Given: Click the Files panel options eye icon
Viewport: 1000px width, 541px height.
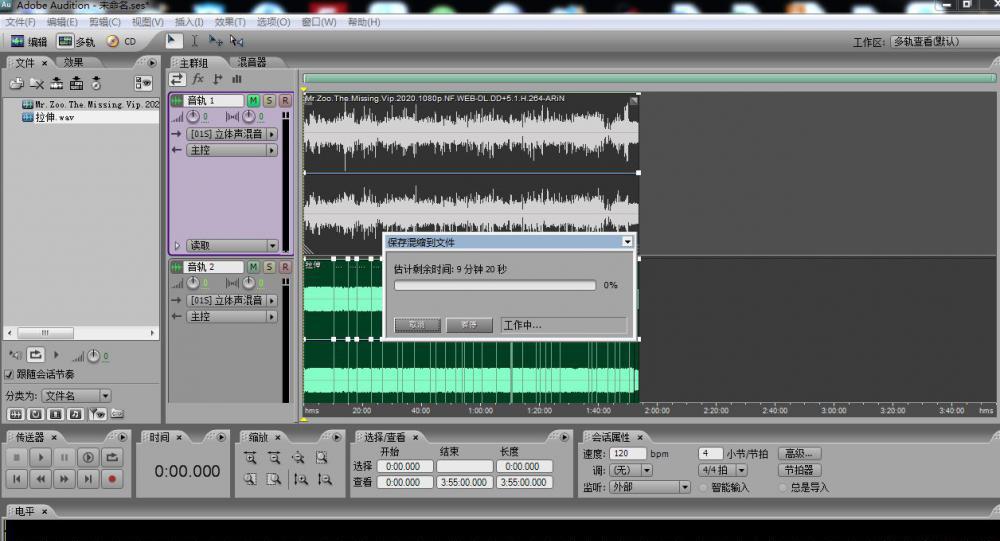Looking at the screenshot, I should [x=143, y=83].
